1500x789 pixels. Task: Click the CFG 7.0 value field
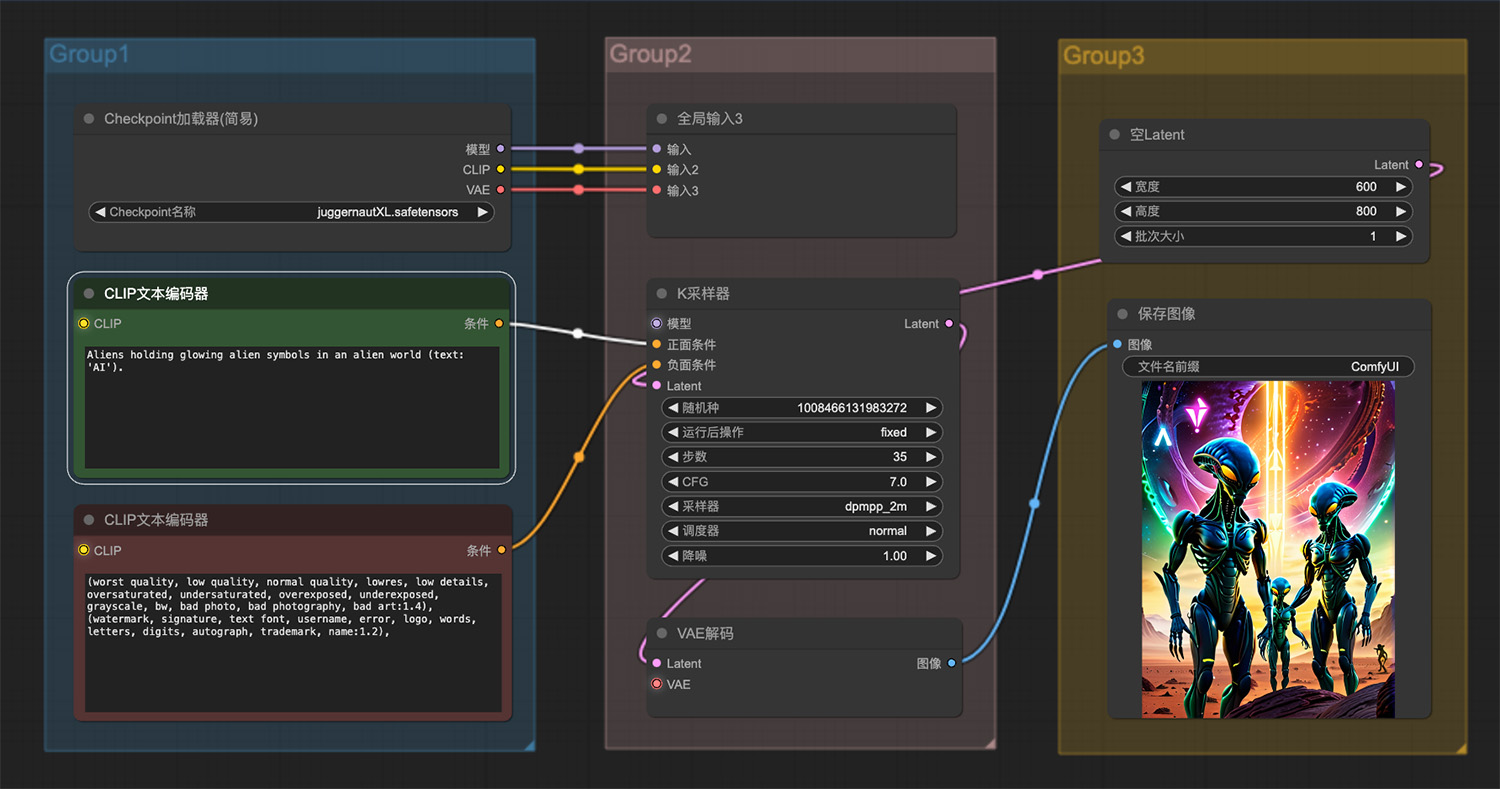click(802, 482)
